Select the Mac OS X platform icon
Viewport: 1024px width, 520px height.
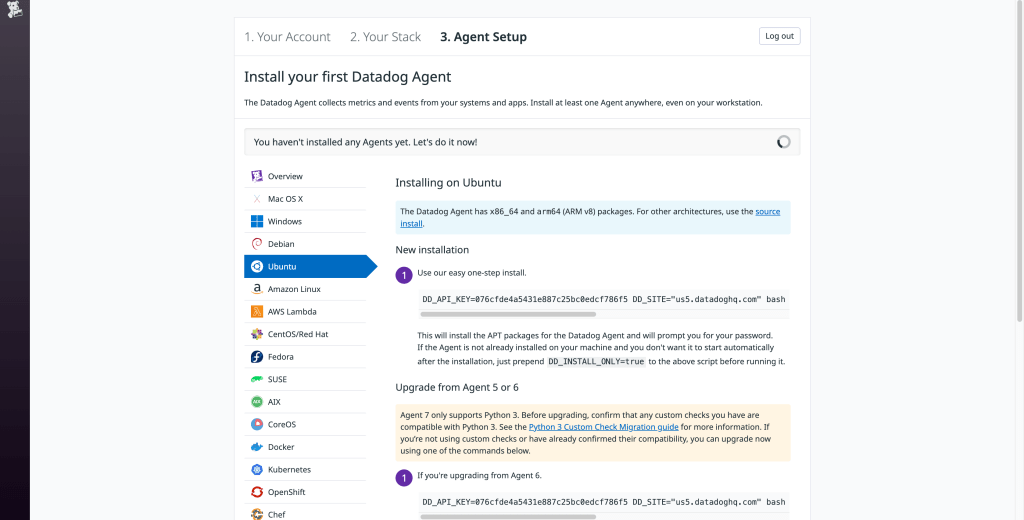tap(257, 199)
